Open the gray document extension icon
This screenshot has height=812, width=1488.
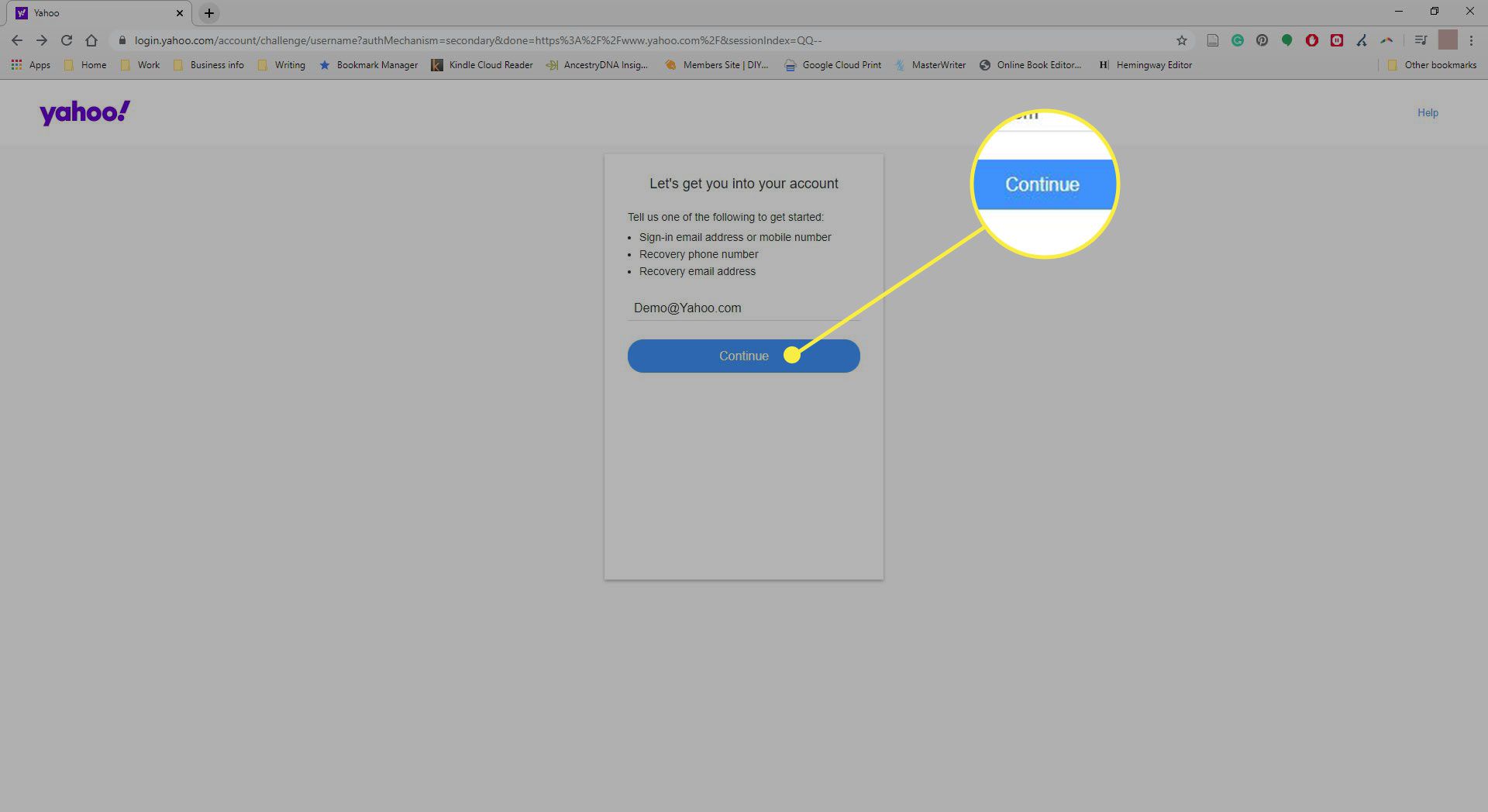(x=1213, y=40)
